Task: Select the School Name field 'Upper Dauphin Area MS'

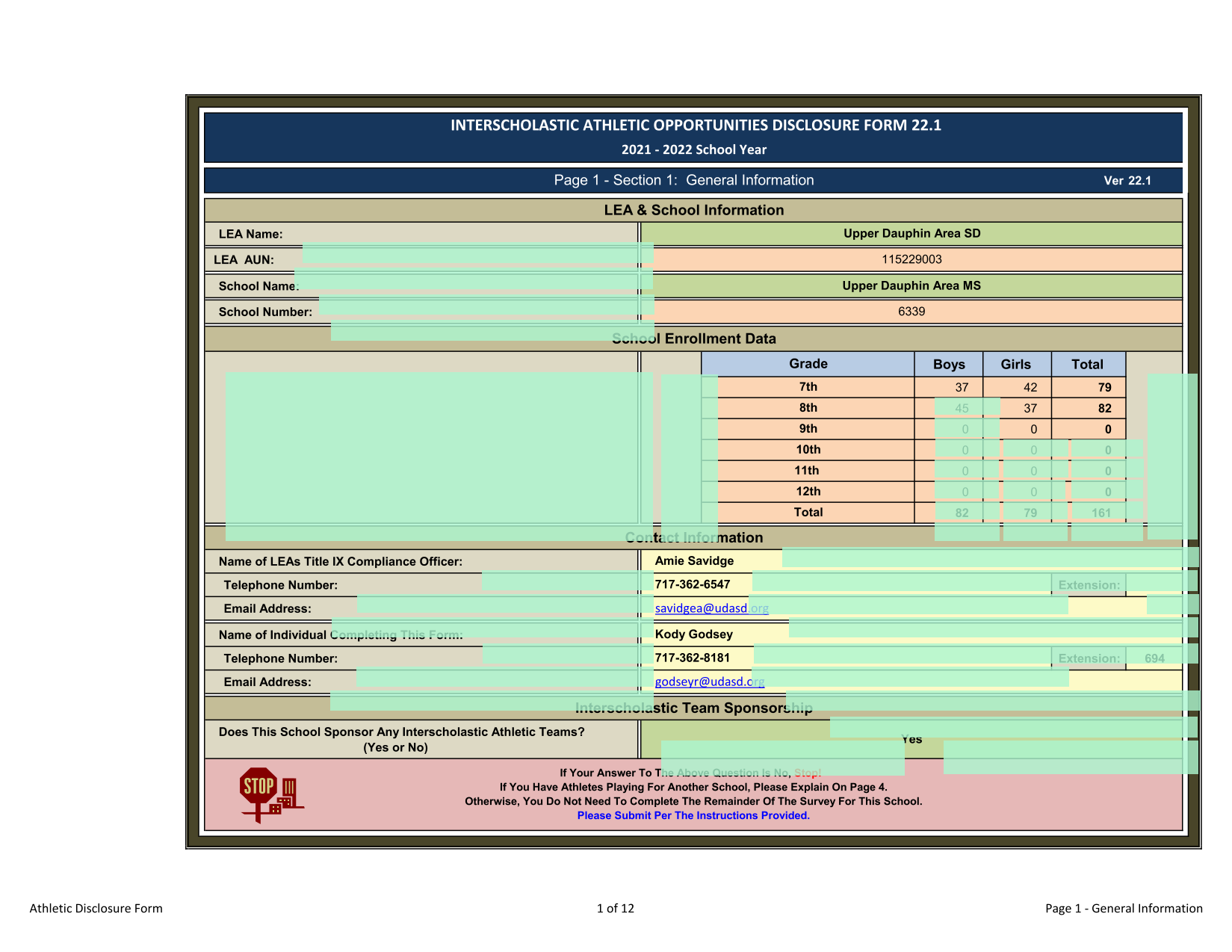Action: (x=911, y=285)
